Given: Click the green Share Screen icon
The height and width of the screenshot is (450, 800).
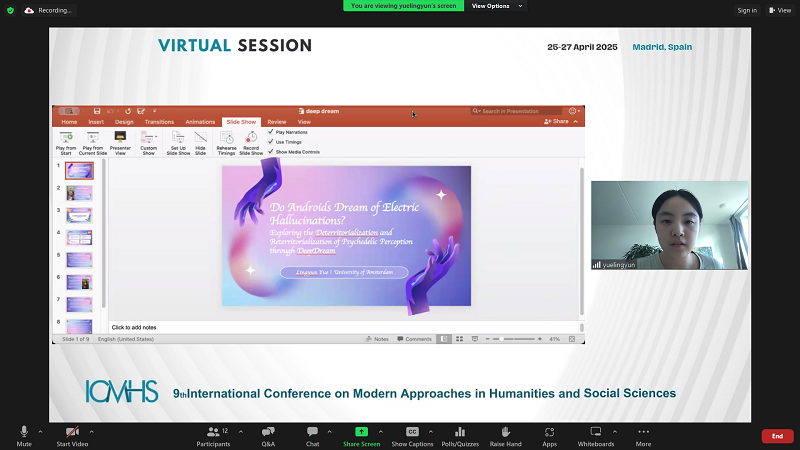Looking at the screenshot, I should point(361,432).
